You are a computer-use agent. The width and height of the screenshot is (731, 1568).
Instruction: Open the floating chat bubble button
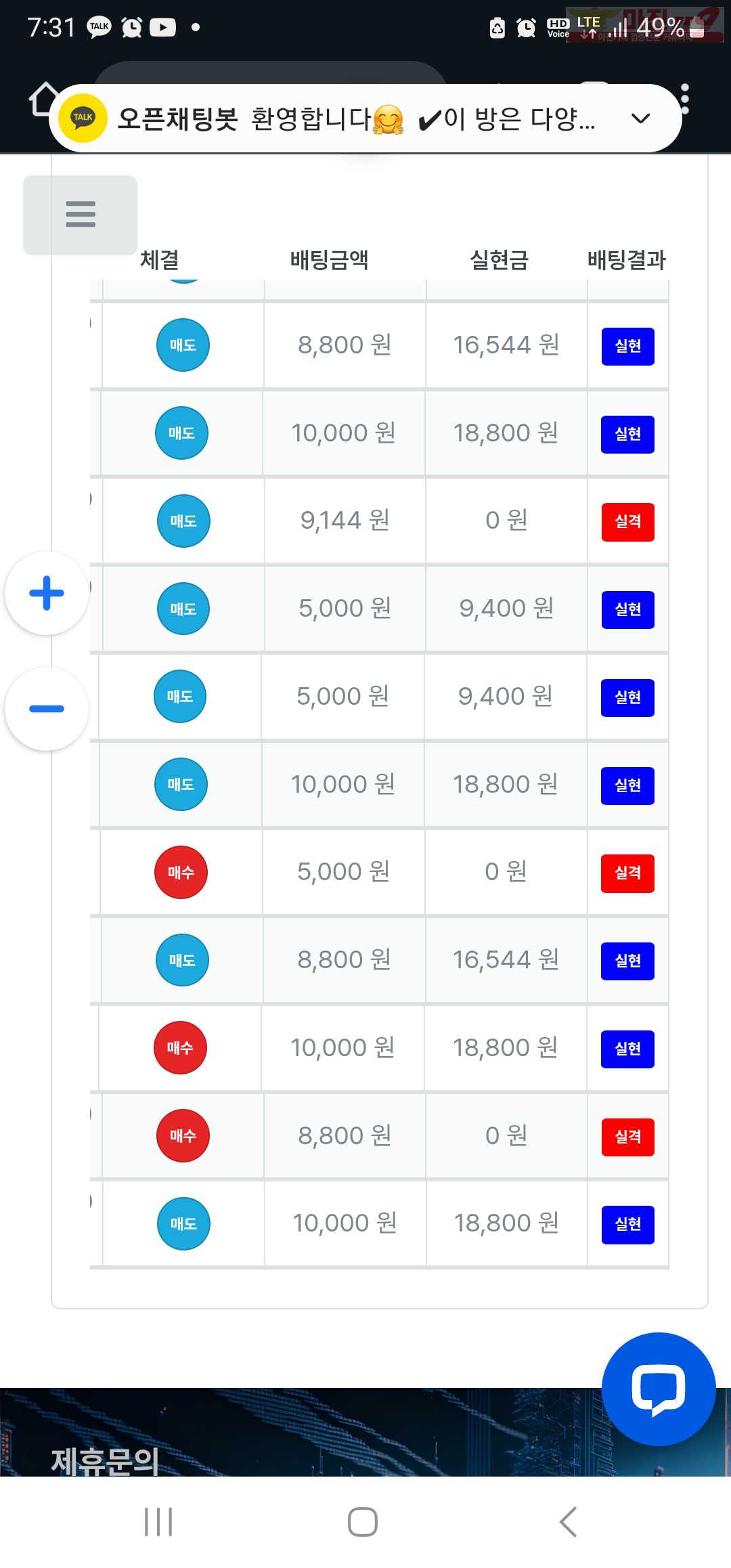tap(658, 1389)
